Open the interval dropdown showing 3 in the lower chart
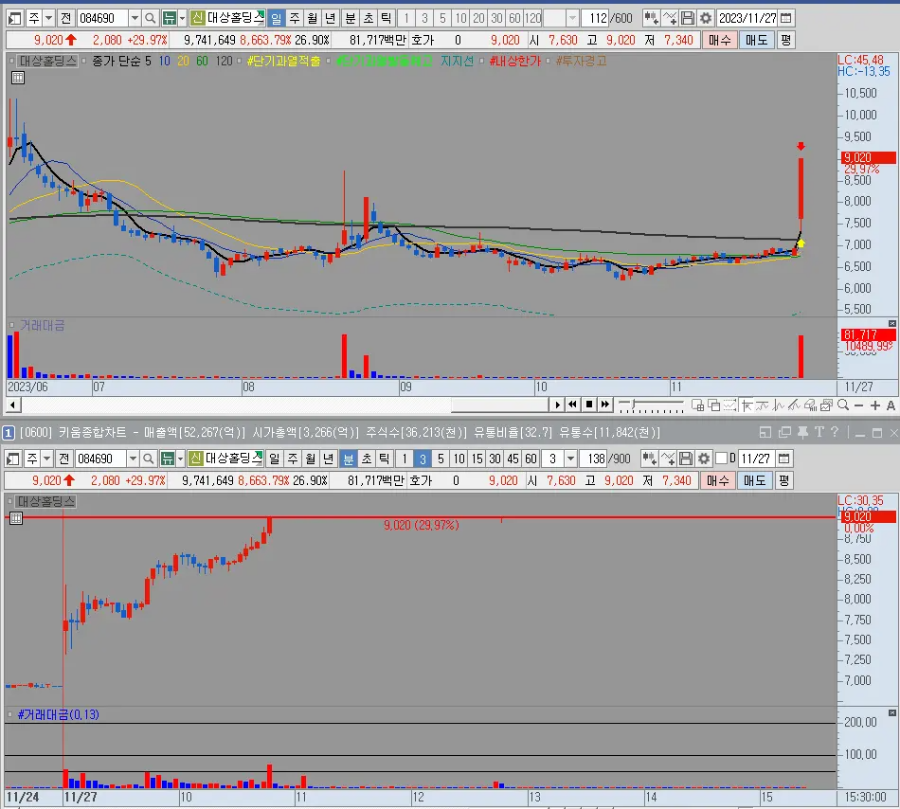This screenshot has height=809, width=900. click(x=571, y=459)
